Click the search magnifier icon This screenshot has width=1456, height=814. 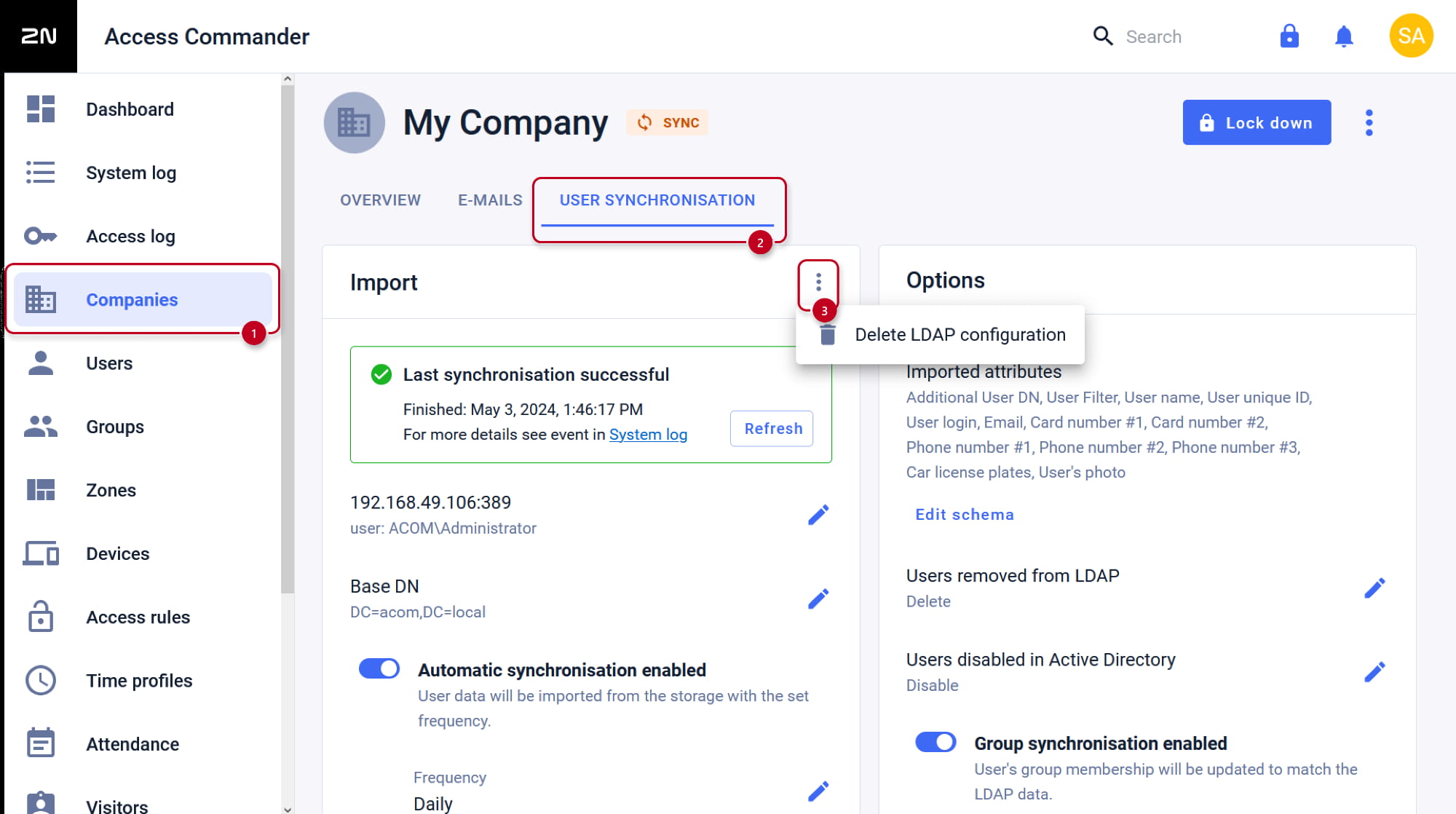coord(1103,36)
